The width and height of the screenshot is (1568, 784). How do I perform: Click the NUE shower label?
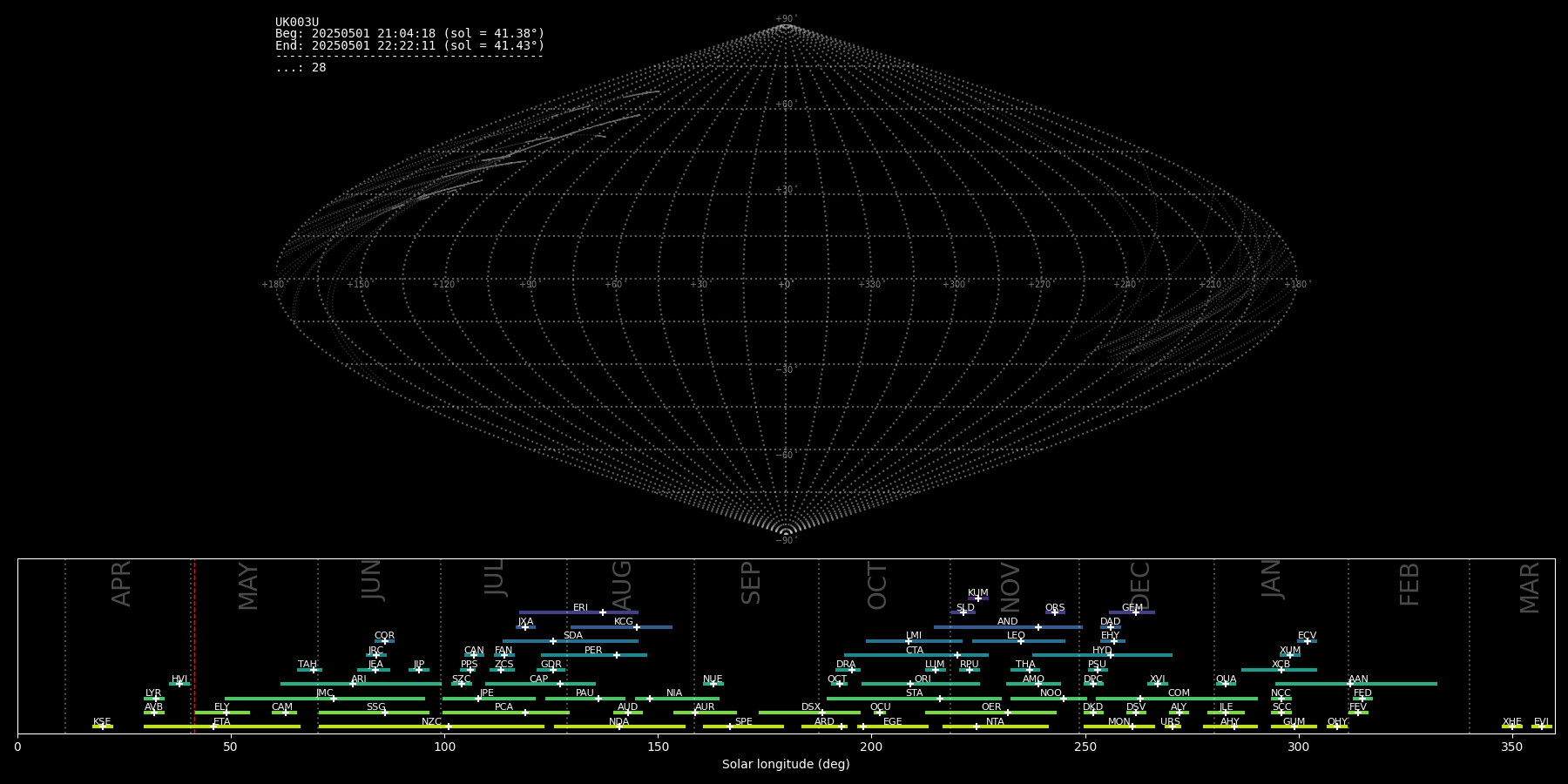tap(713, 679)
